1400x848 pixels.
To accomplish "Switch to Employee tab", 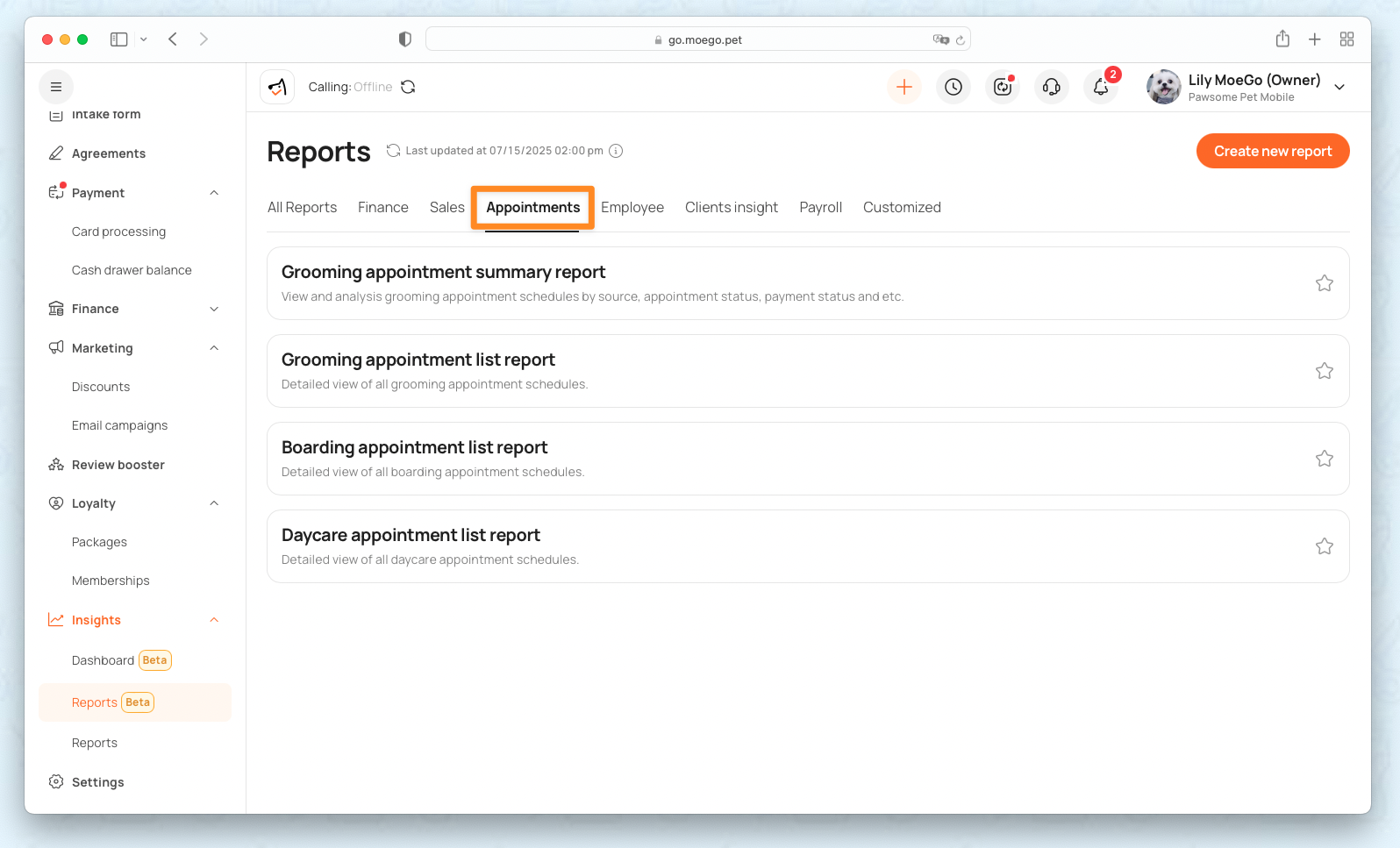I will tap(632, 207).
